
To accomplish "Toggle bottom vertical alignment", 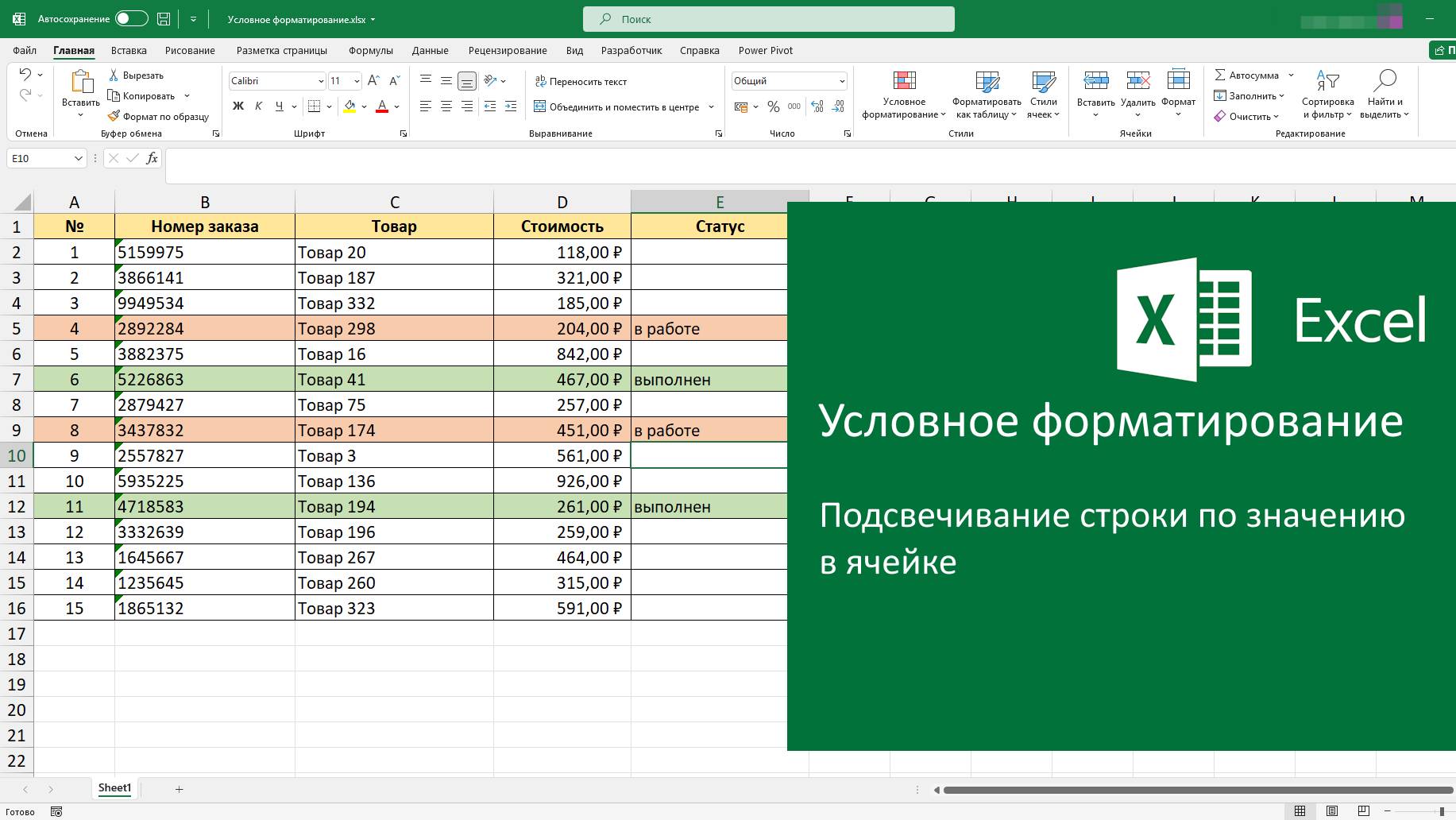I will coord(467,80).
